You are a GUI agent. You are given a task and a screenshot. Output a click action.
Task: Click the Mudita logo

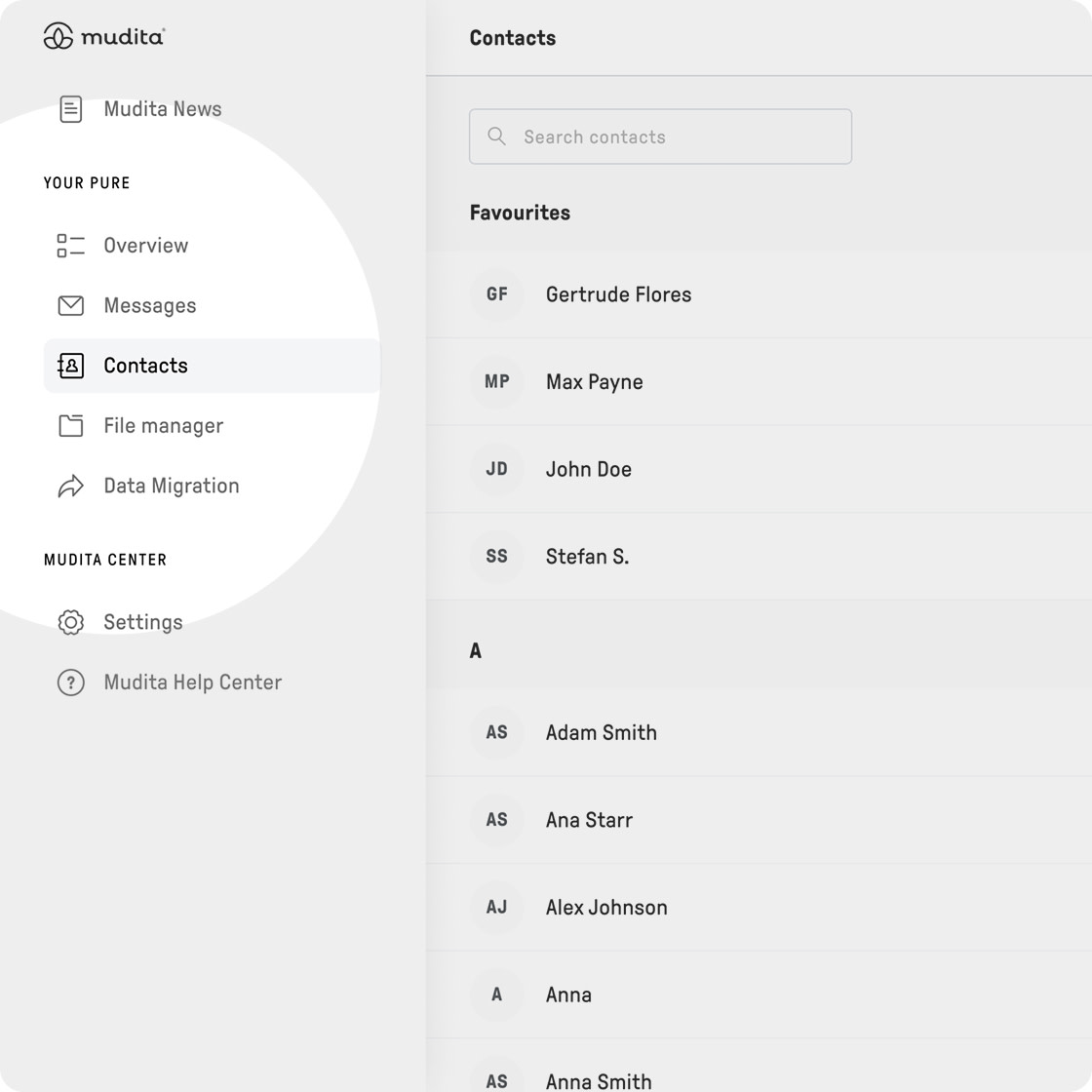tap(103, 36)
